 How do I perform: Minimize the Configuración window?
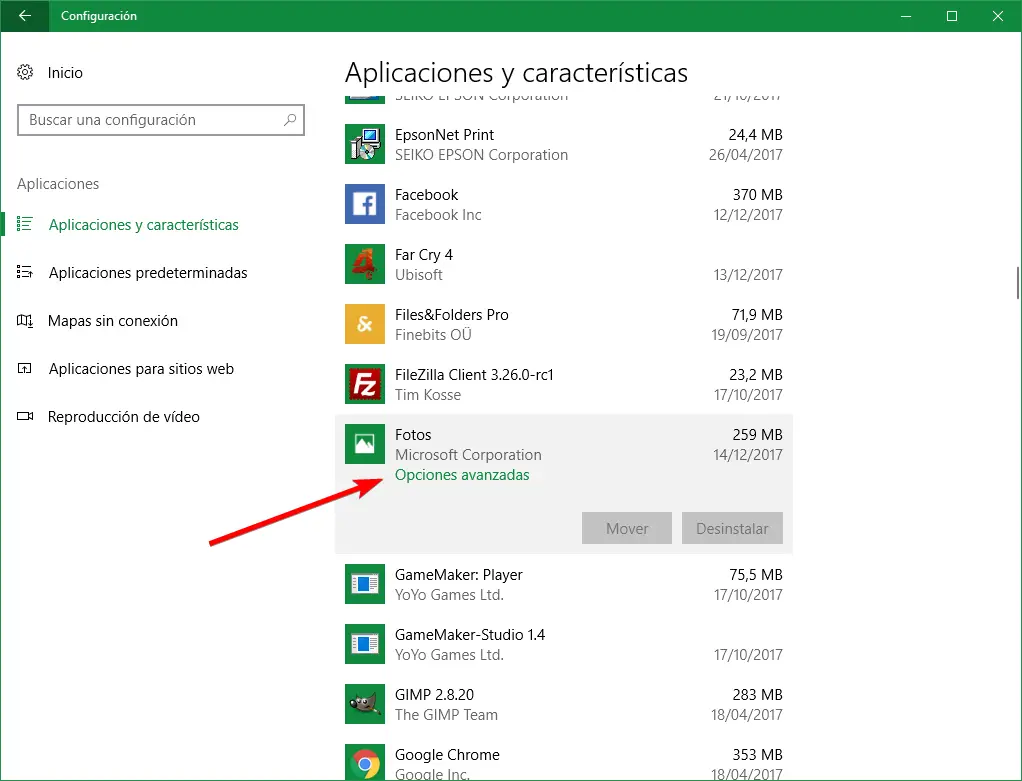[906, 16]
